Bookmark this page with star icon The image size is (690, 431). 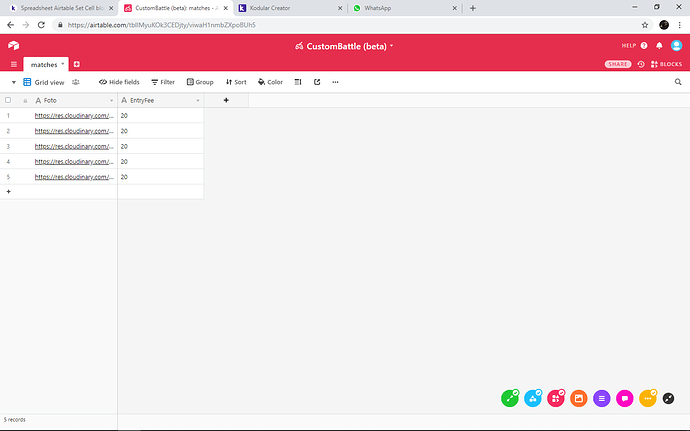tap(645, 25)
